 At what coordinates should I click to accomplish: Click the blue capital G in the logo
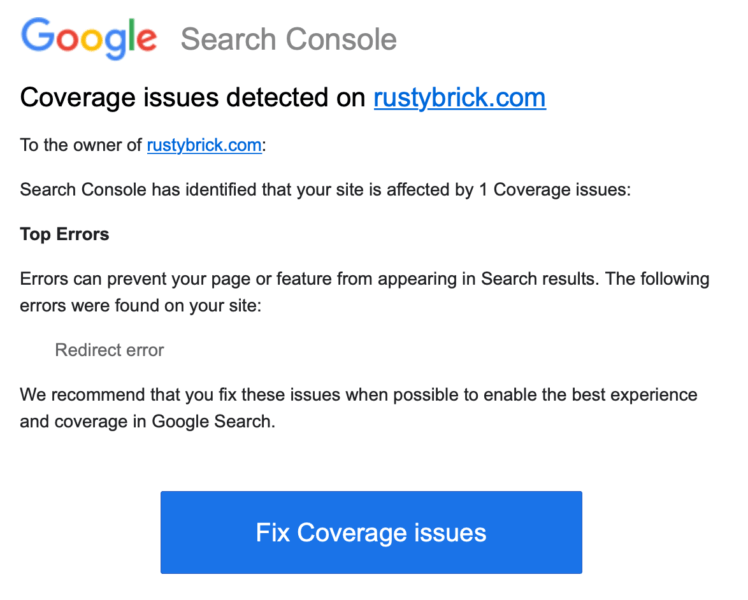(x=38, y=37)
